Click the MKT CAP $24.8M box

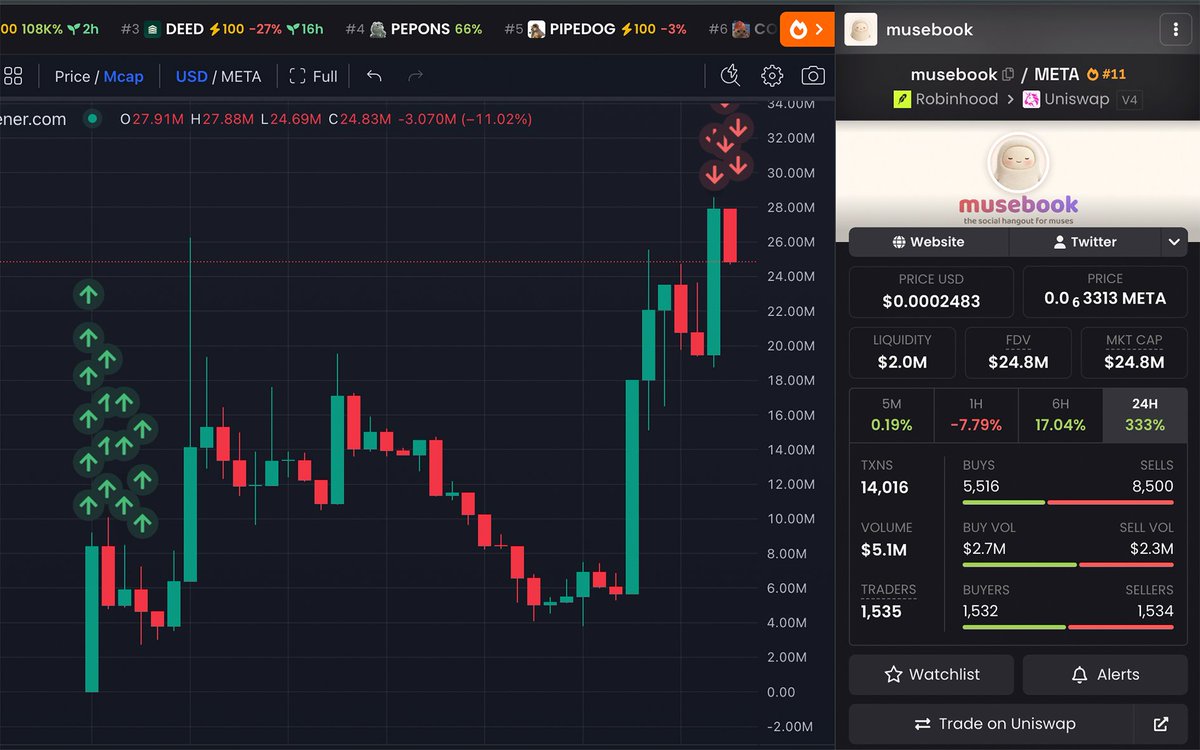1134,353
